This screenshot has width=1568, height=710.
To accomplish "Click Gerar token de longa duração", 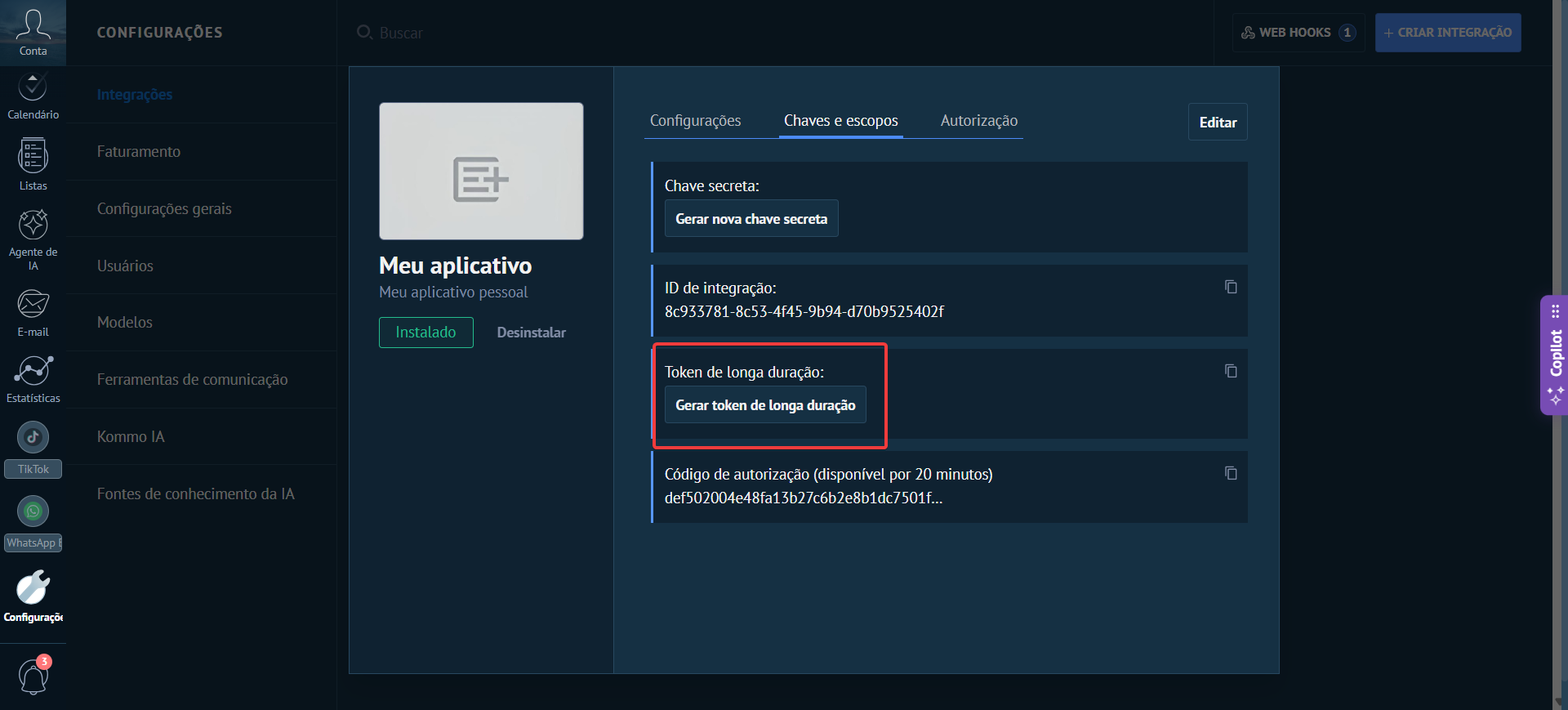I will point(765,405).
